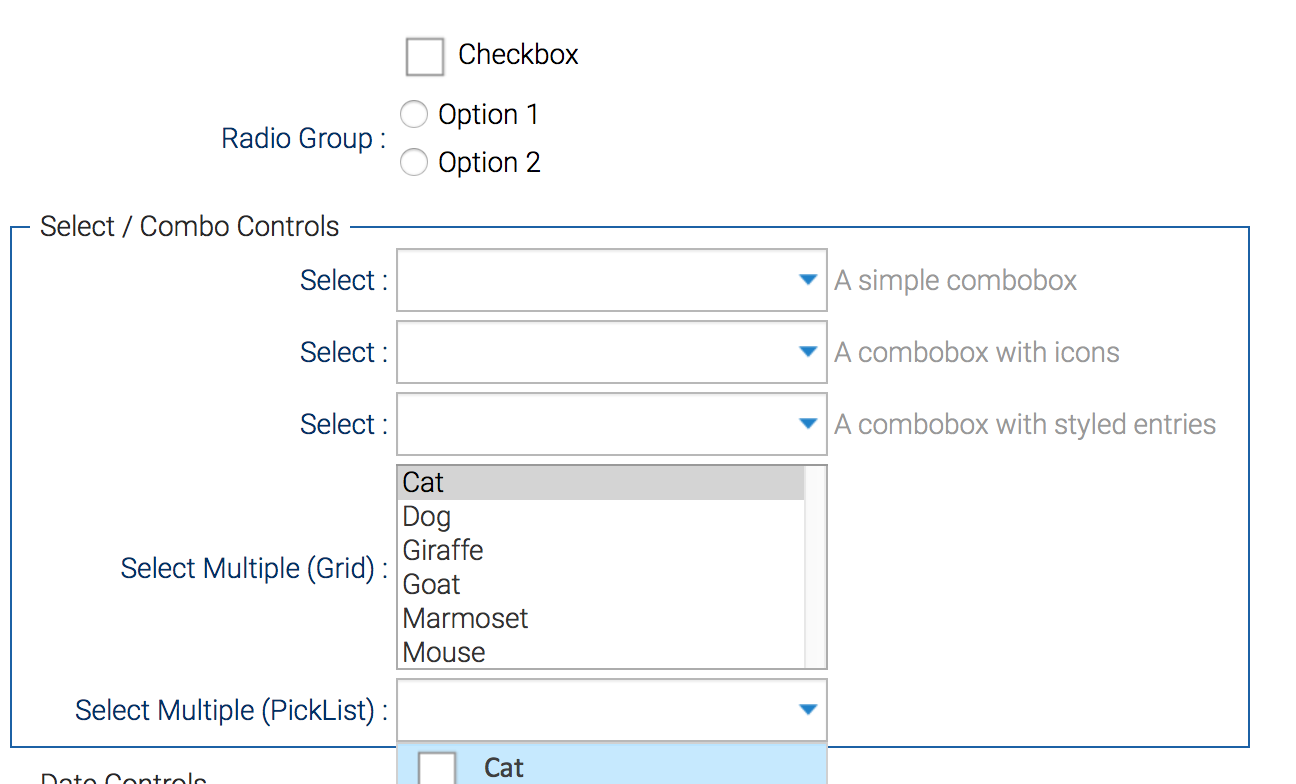
Task: Select Marmoset in the grid list
Action: point(600,619)
